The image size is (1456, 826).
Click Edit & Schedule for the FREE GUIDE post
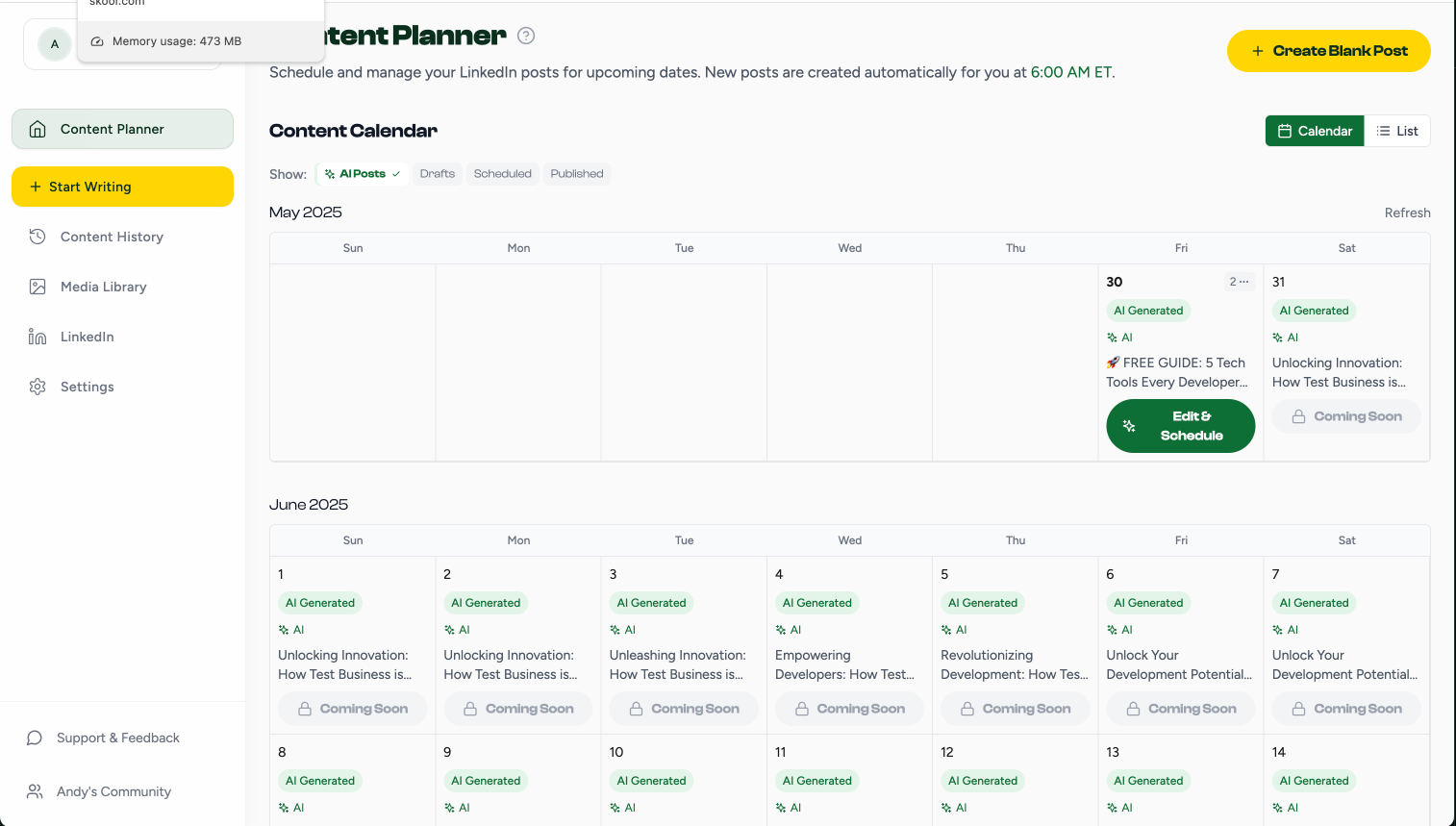(1180, 425)
